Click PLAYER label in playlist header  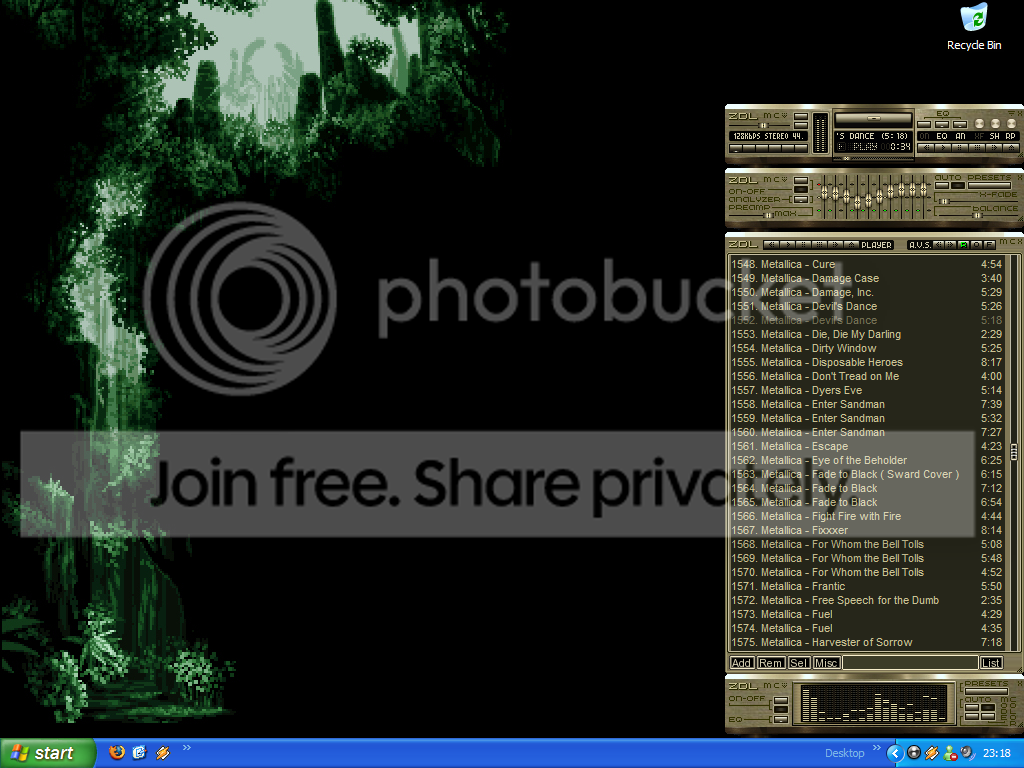point(876,245)
